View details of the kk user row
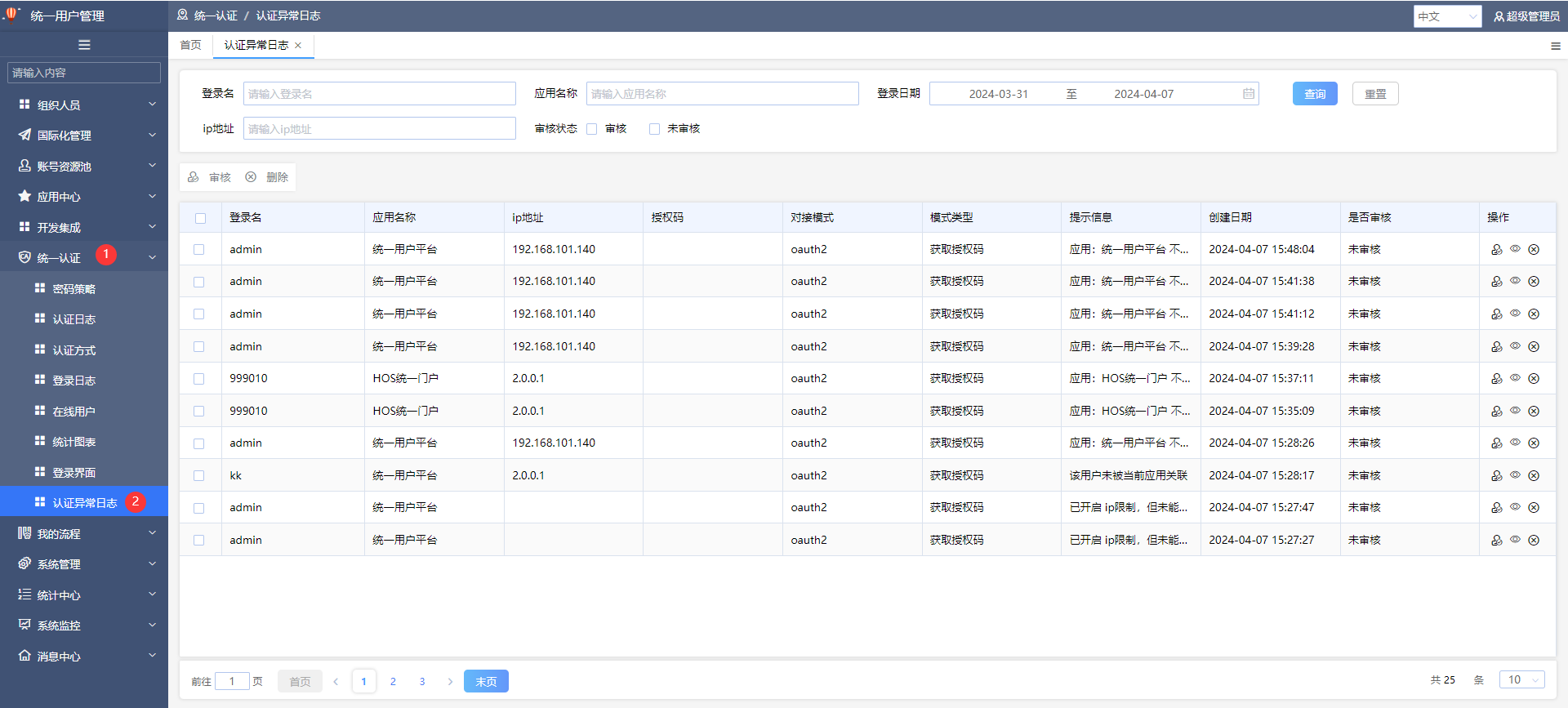The image size is (1568, 708). tap(1515, 475)
